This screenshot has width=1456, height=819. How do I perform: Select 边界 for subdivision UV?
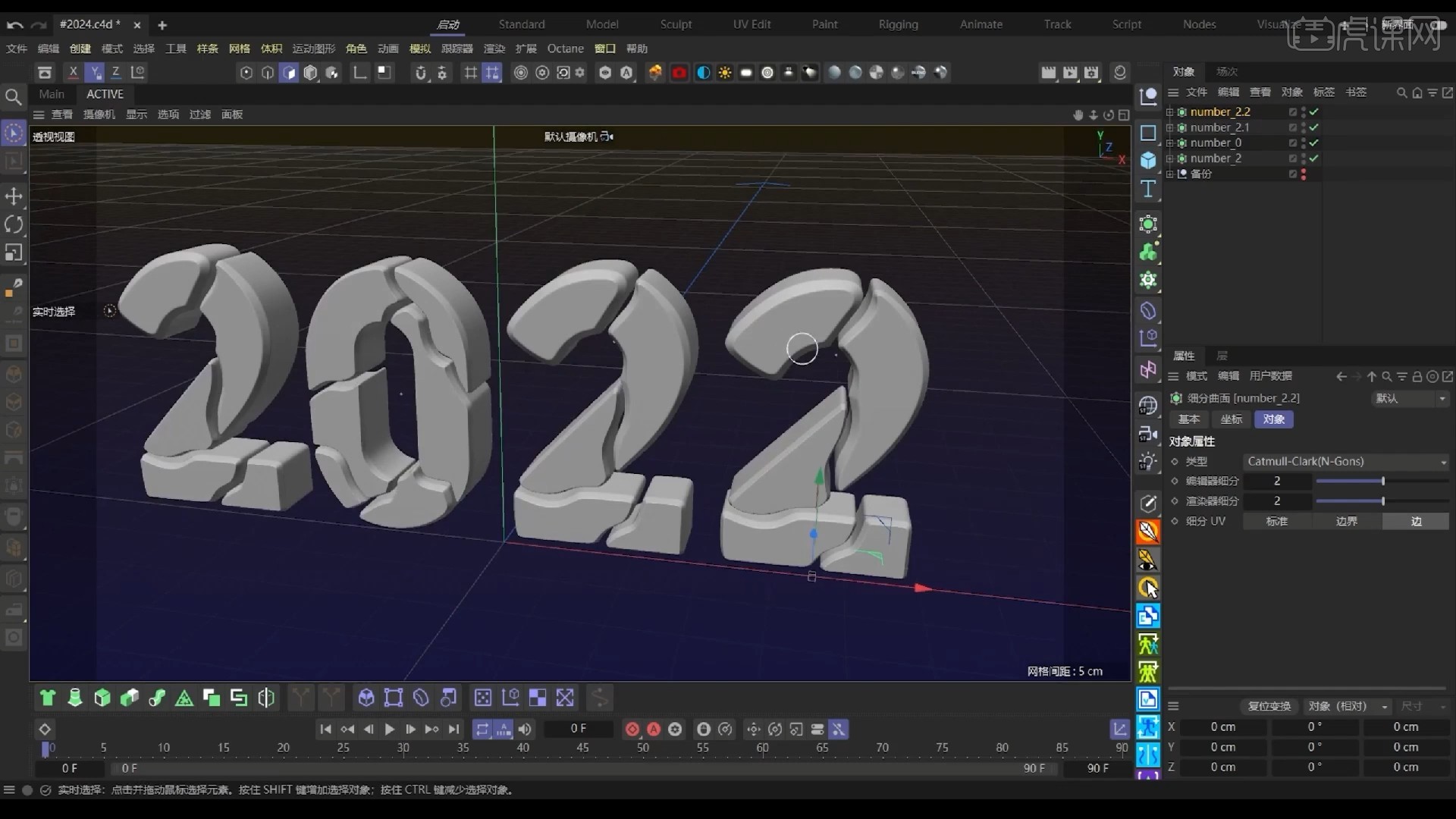pos(1347,521)
